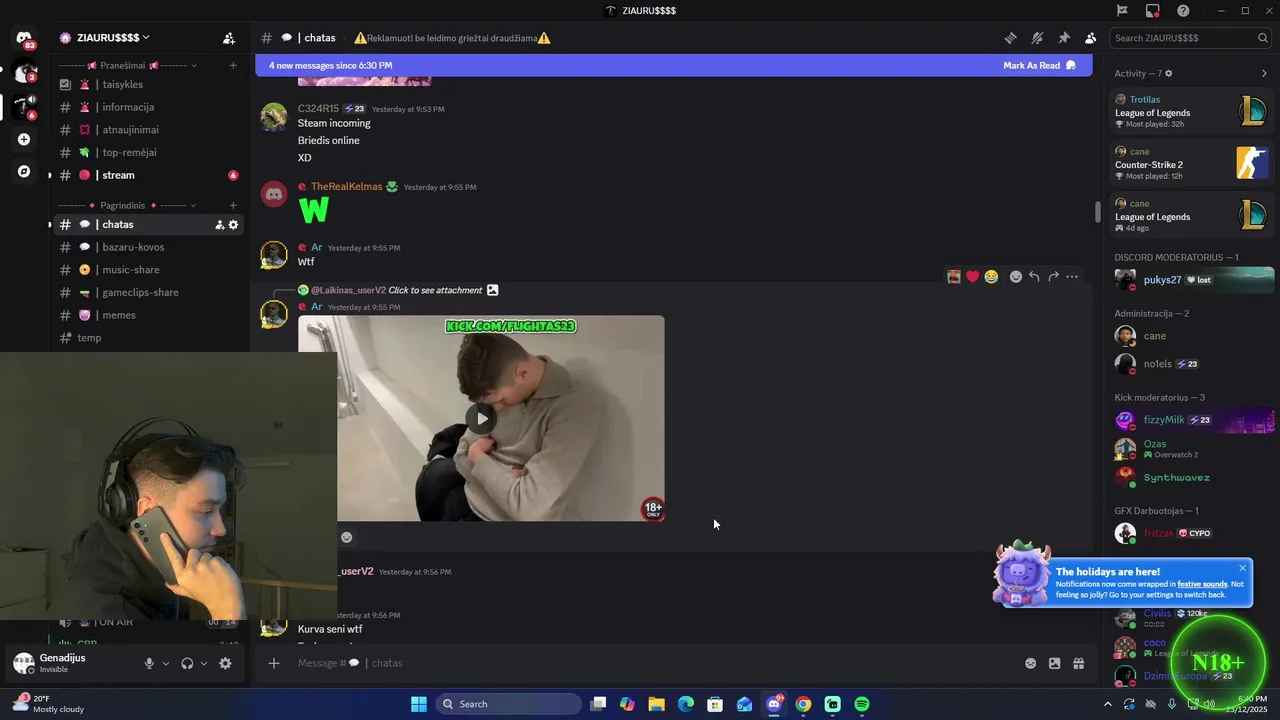The height and width of the screenshot is (720, 1280).
Task: Open the atnaujinimai channel
Action: [148, 130]
